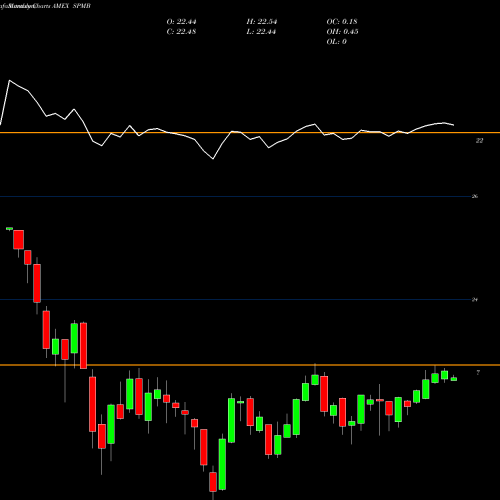This screenshot has width=500, height=500.
Task: Click the "26" price axis label
Action: click(x=475, y=196)
